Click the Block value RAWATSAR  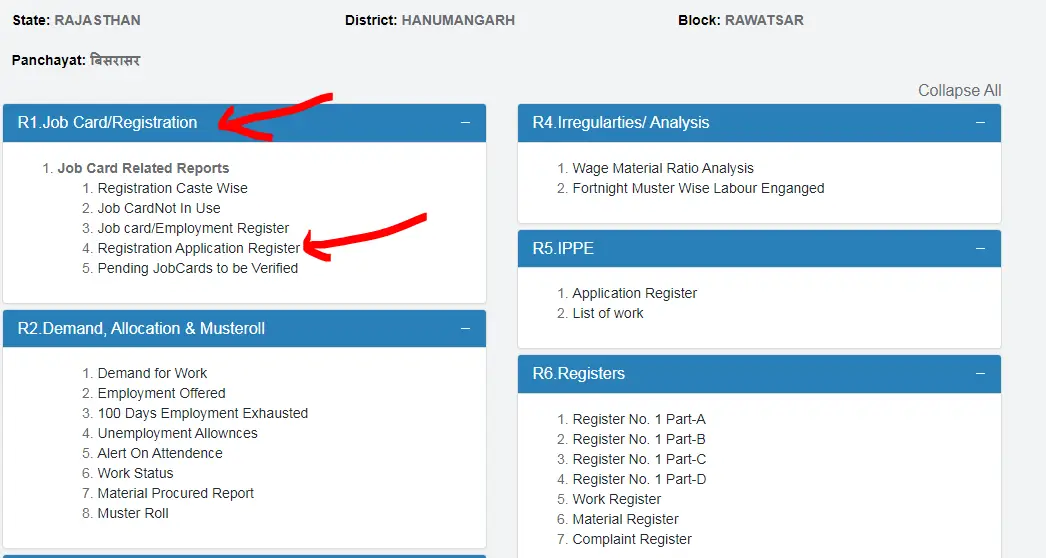click(764, 20)
